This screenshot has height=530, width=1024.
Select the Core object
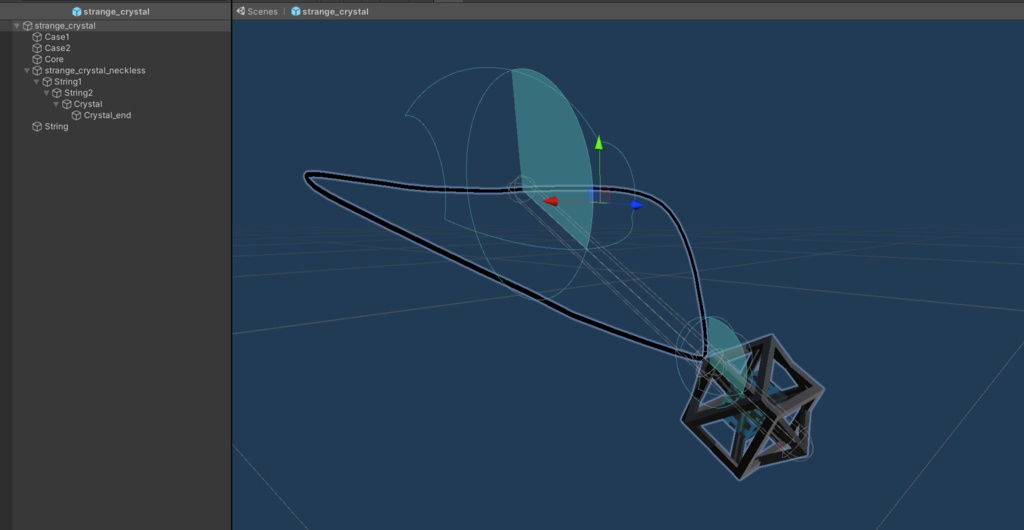(54, 59)
